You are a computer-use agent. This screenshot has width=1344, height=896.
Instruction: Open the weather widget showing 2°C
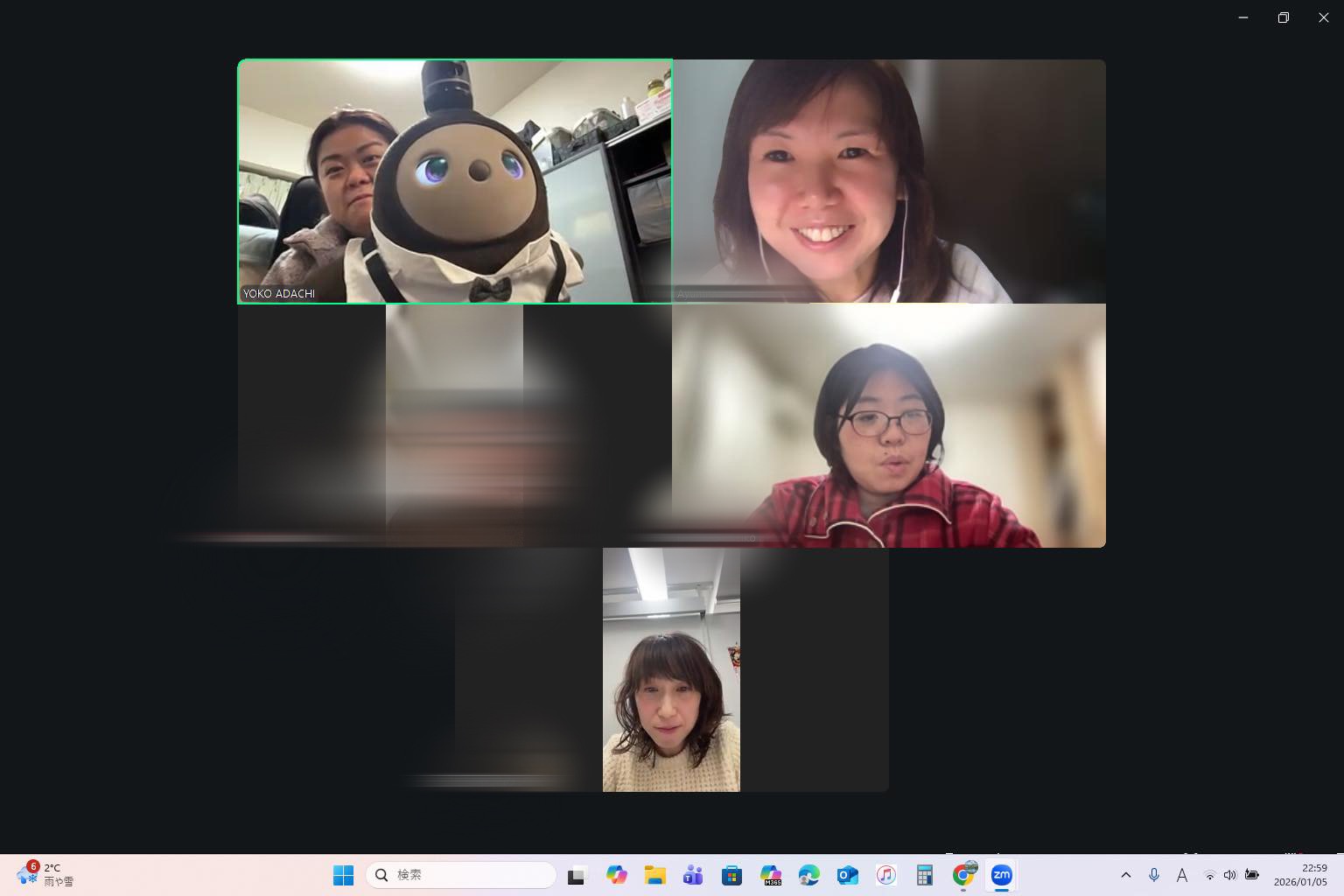[45, 874]
